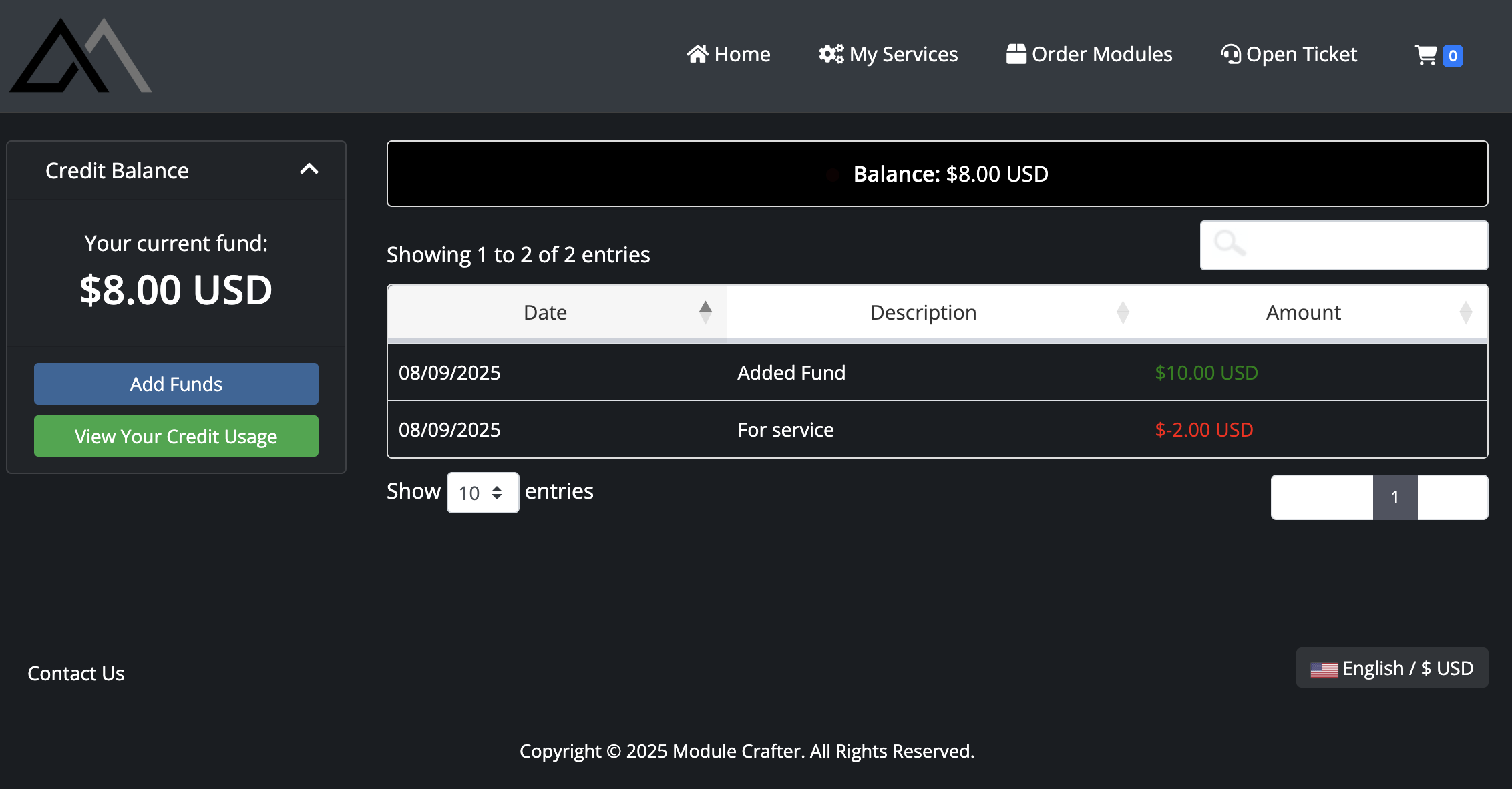Open My Services menu item
Viewport: 1512px width, 789px height.
(x=888, y=54)
